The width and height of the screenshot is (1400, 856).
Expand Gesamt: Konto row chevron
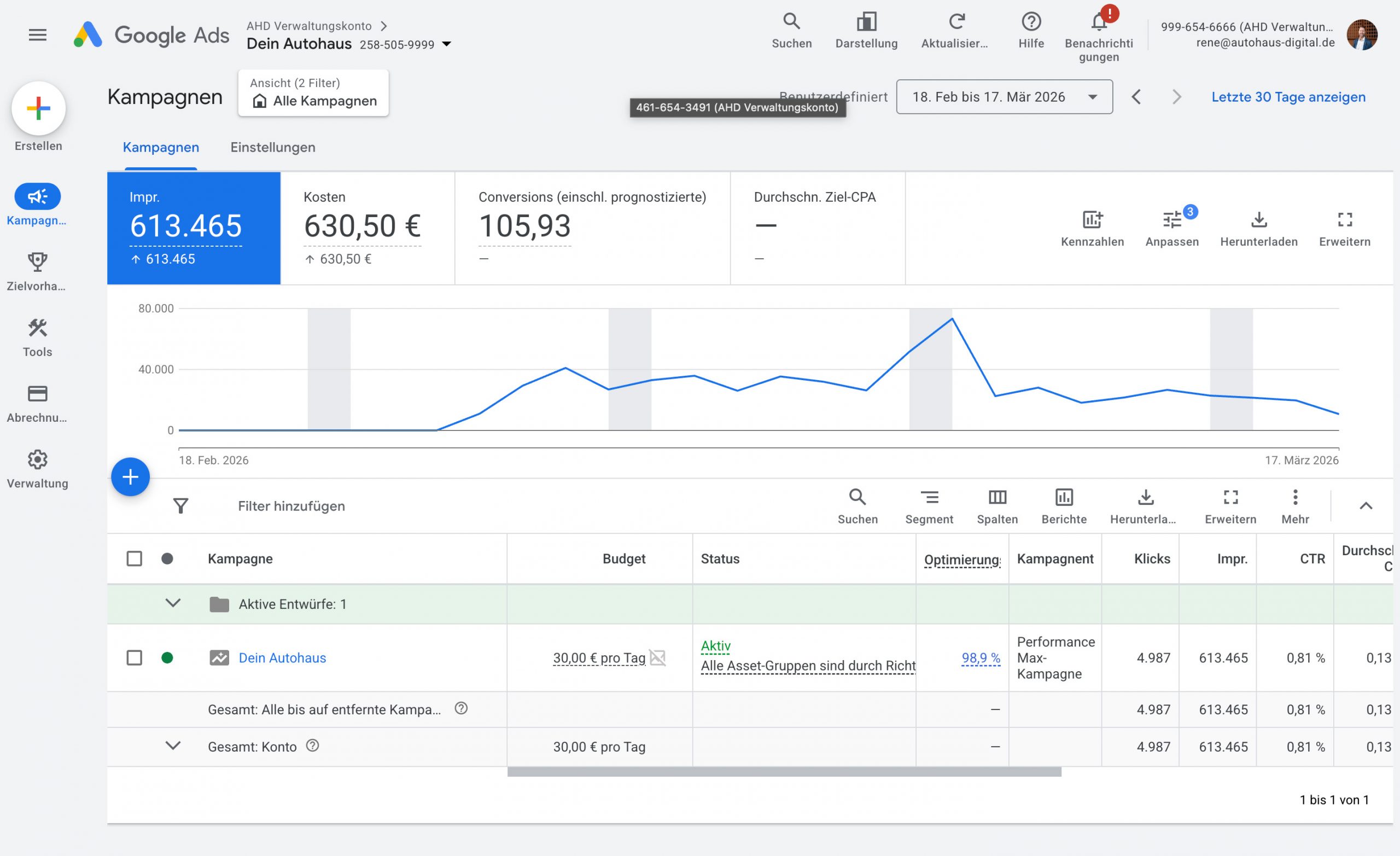pos(173,746)
